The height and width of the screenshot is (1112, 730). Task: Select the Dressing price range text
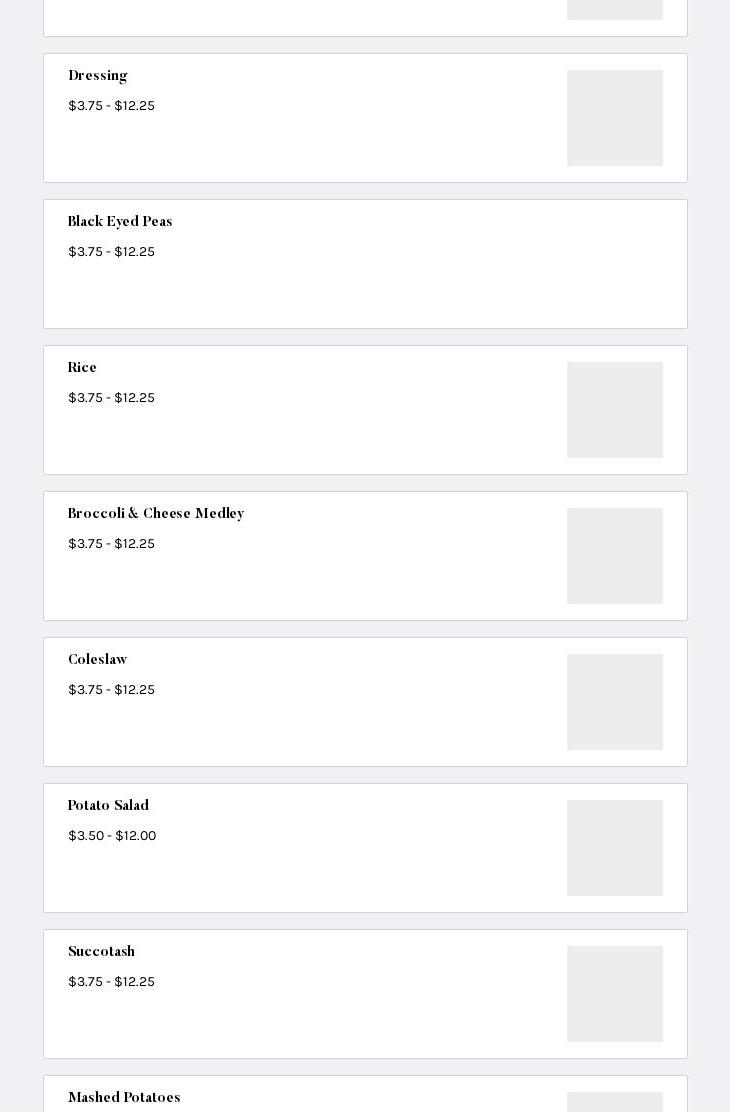pos(111,106)
